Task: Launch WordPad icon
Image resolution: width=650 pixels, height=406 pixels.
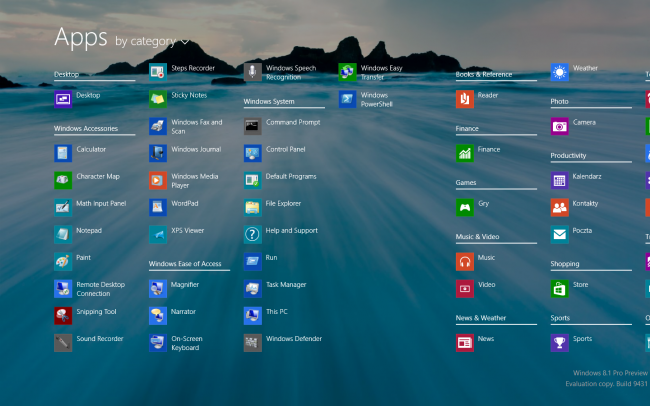Action: click(x=158, y=207)
